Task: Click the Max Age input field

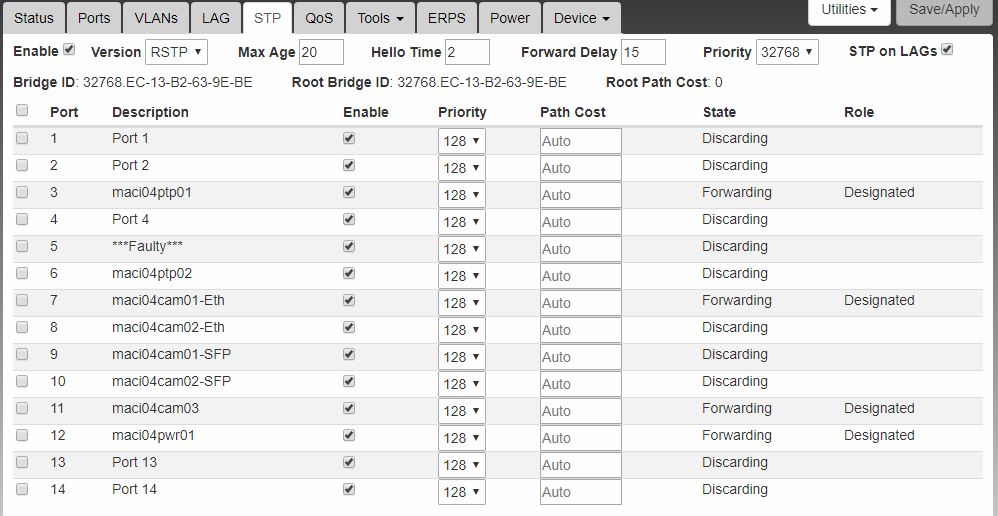Action: tap(321, 52)
